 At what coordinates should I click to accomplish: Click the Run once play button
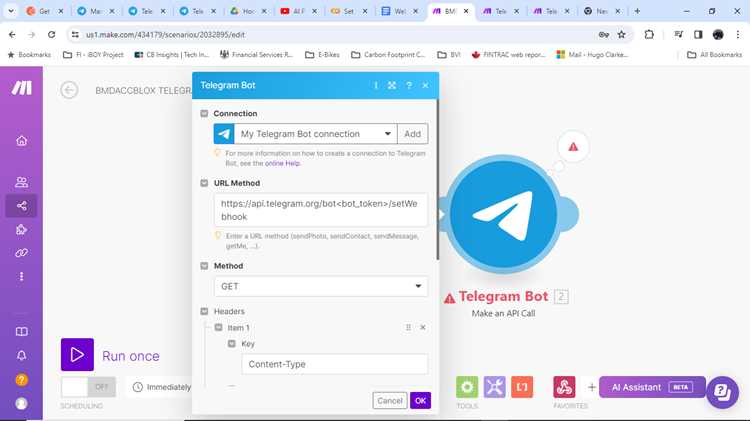[x=77, y=355]
